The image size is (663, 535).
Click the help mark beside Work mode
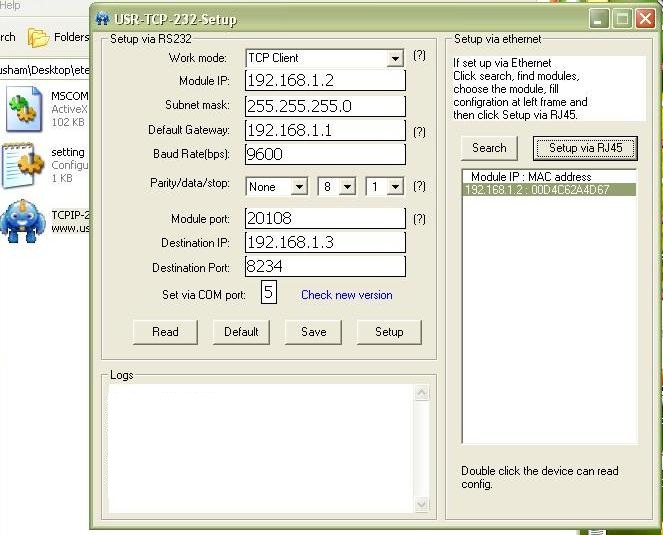pyautogui.click(x=419, y=55)
